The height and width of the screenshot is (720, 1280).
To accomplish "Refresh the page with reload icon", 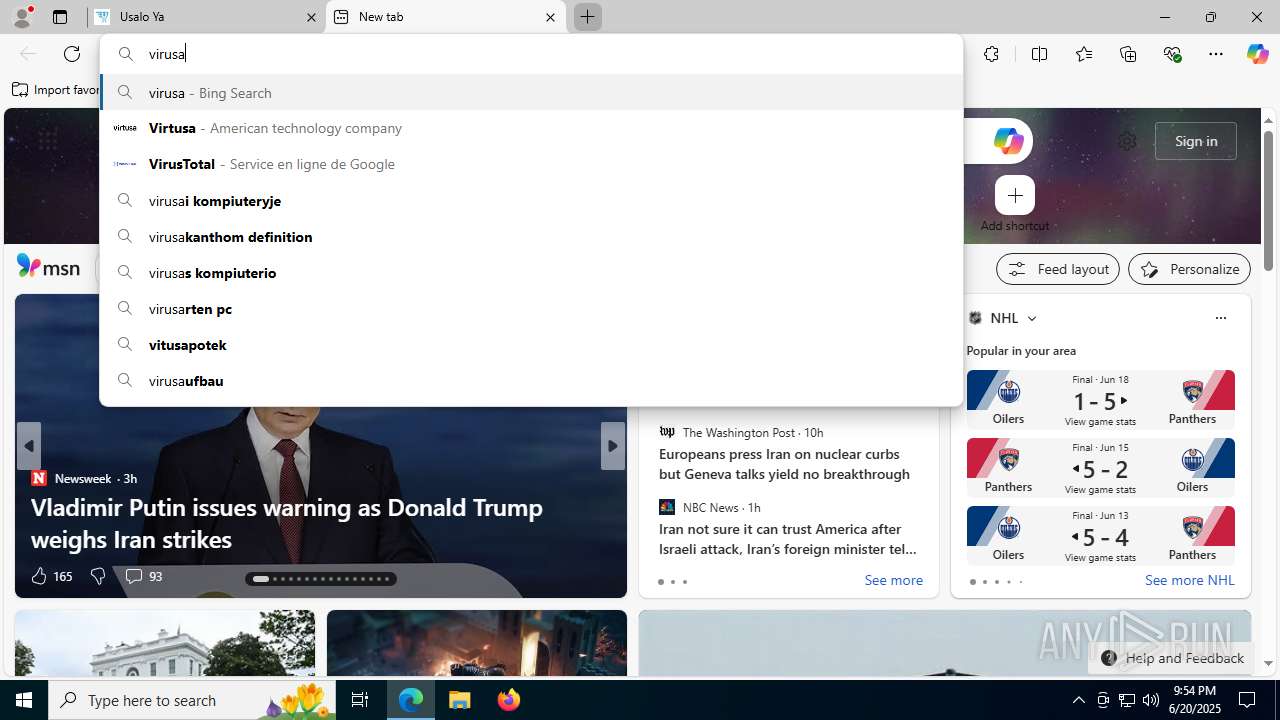I will coord(72,54).
